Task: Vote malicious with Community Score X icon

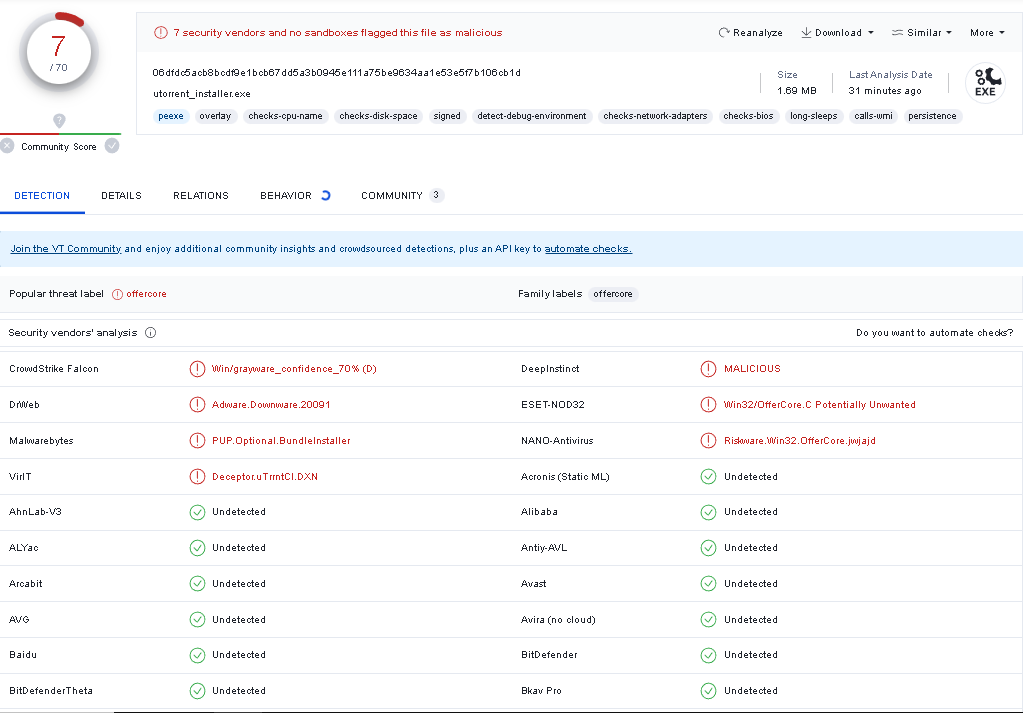Action: (8, 146)
